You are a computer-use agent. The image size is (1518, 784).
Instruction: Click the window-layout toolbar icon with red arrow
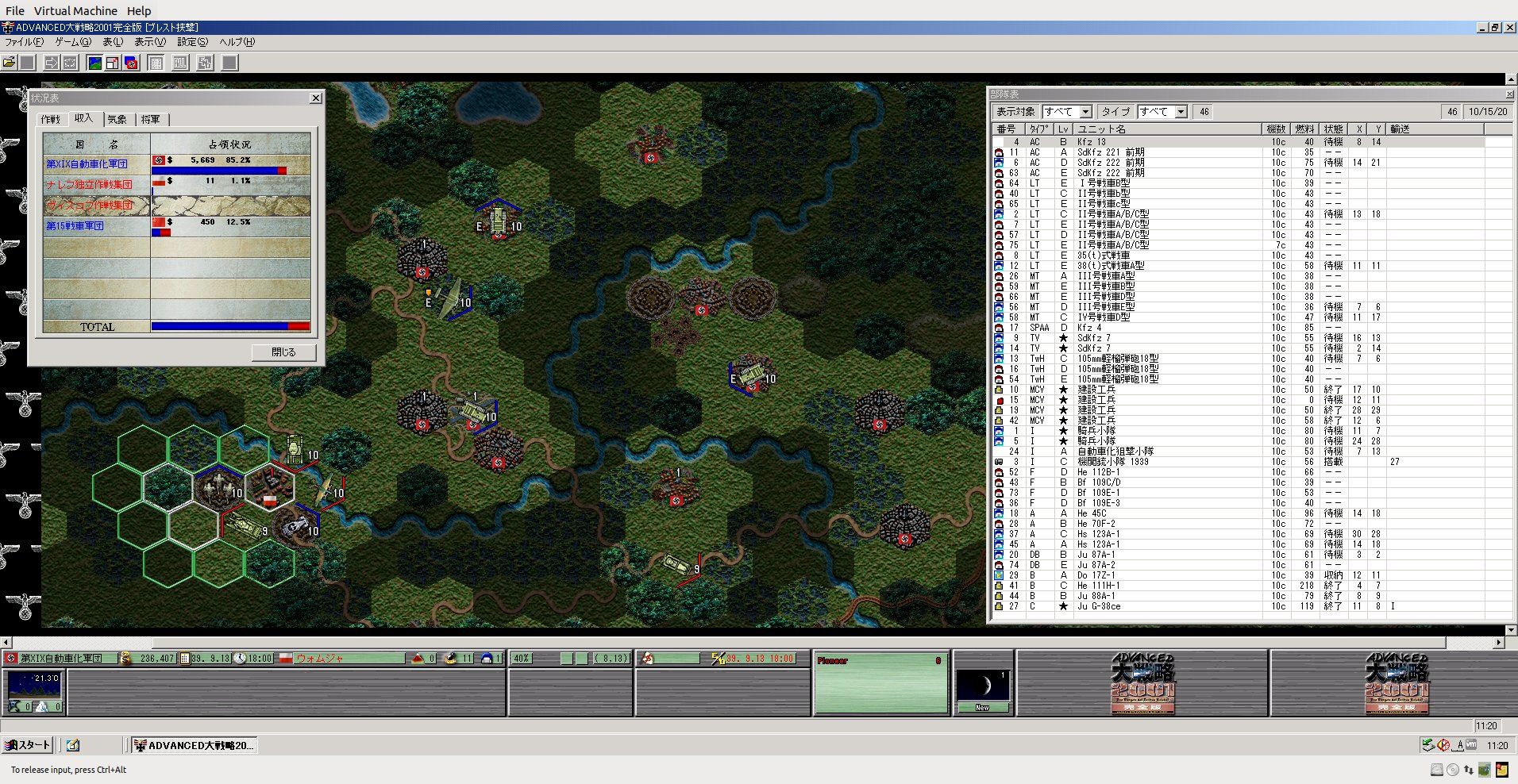click(113, 63)
